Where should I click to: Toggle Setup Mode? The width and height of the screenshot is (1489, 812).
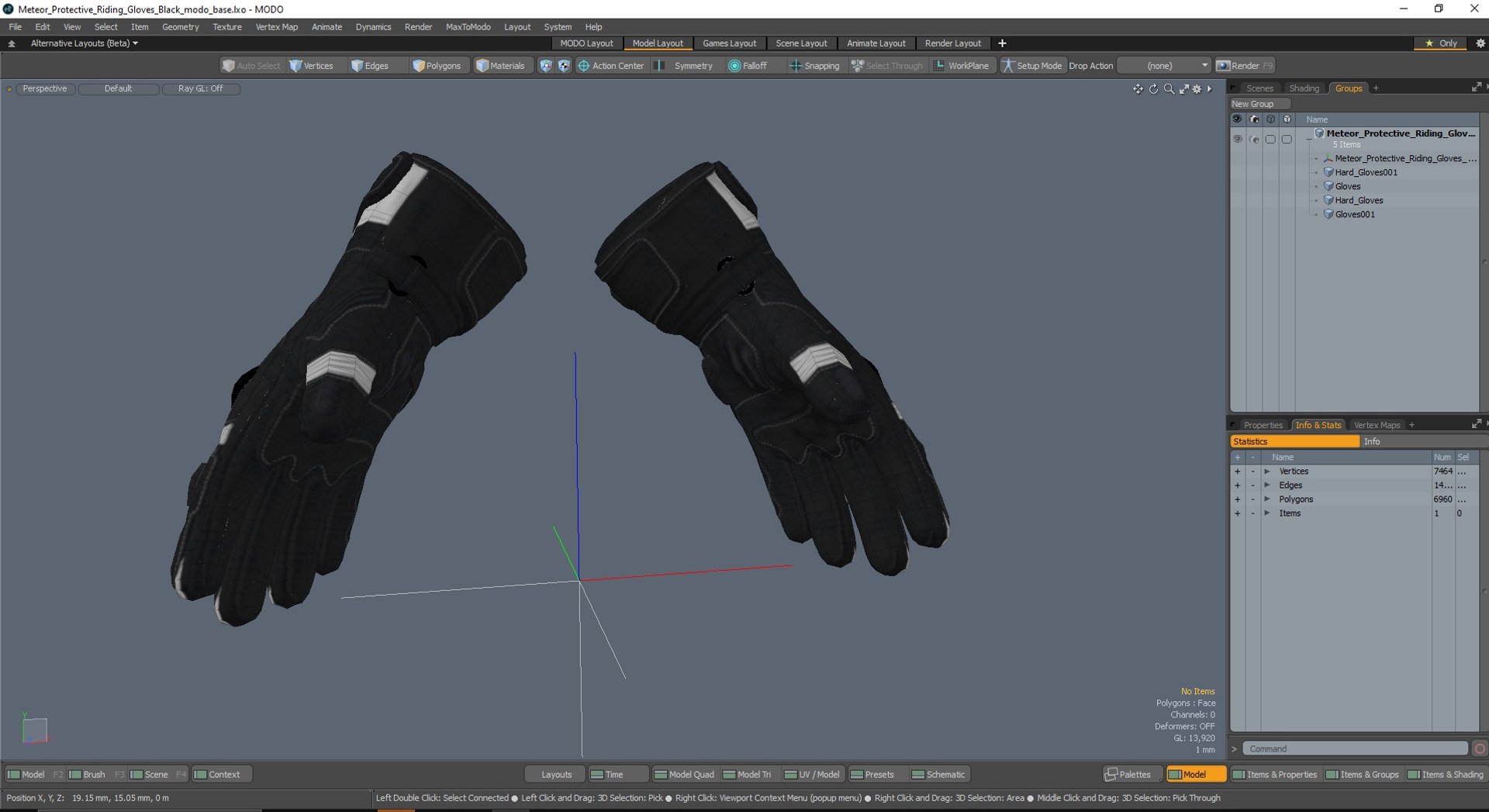point(1032,66)
